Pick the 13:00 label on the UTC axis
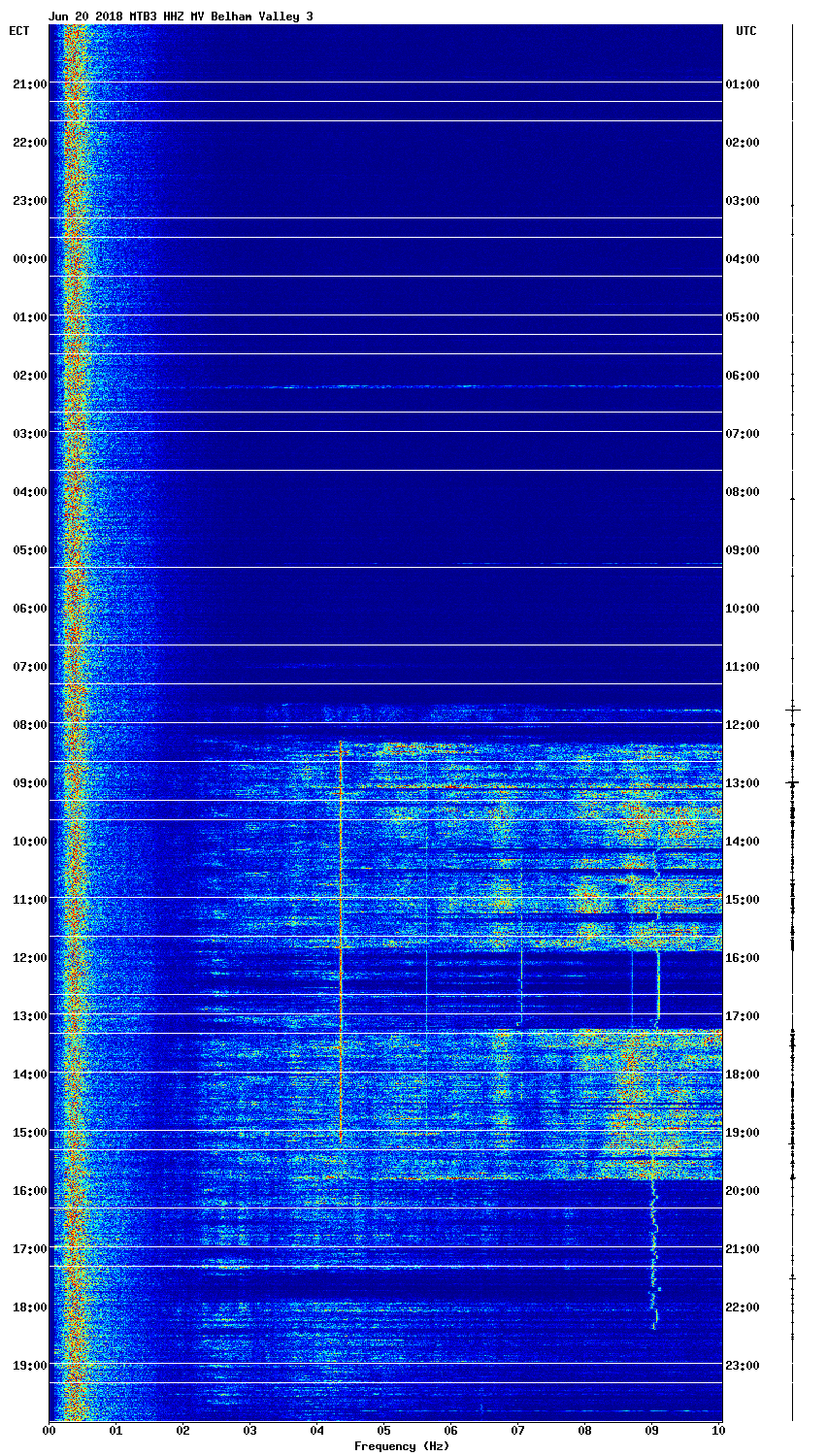Screen dimensions: 827x1456 (x=743, y=783)
